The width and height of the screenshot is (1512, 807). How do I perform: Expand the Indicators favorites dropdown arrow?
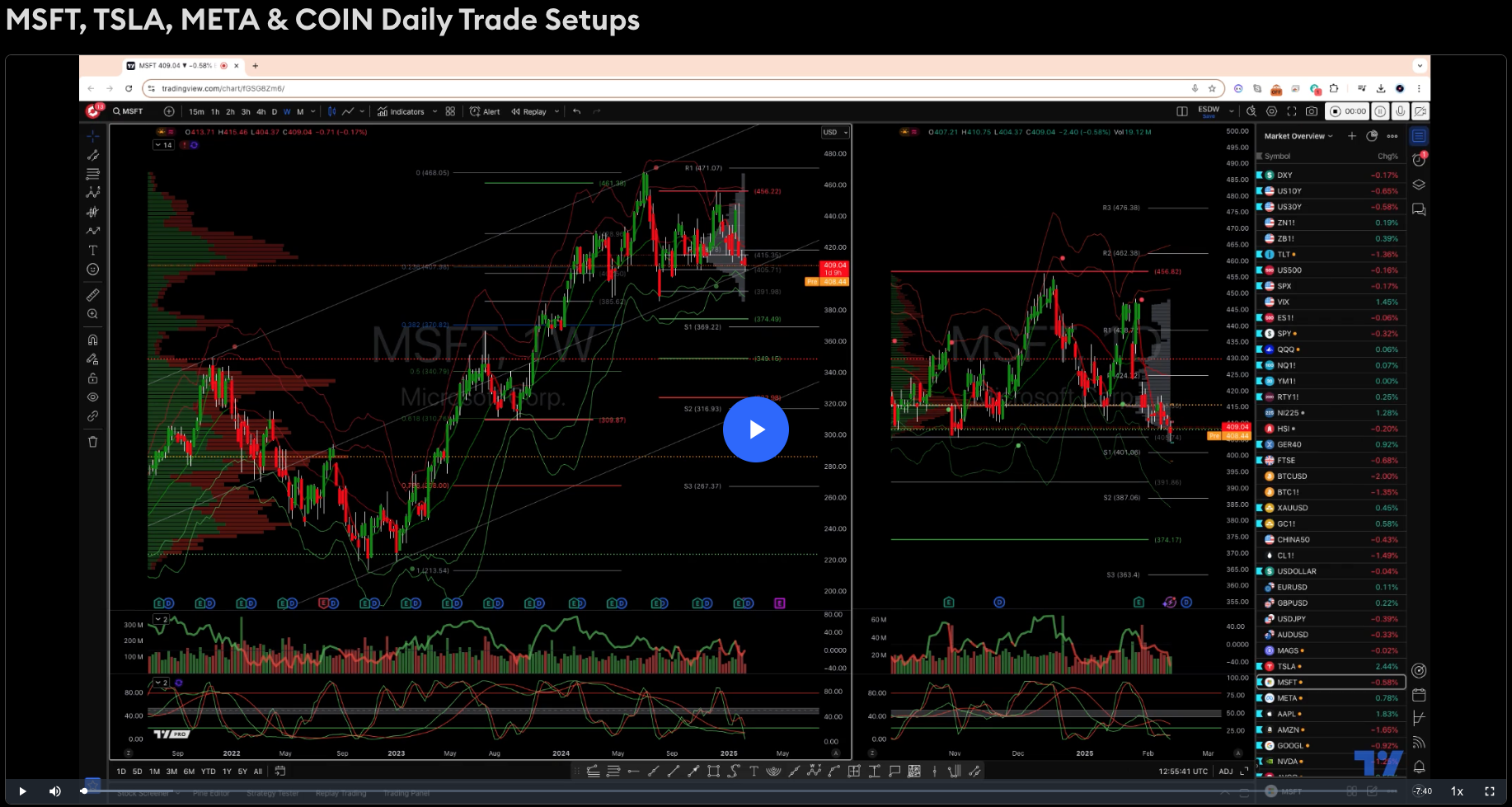(434, 111)
